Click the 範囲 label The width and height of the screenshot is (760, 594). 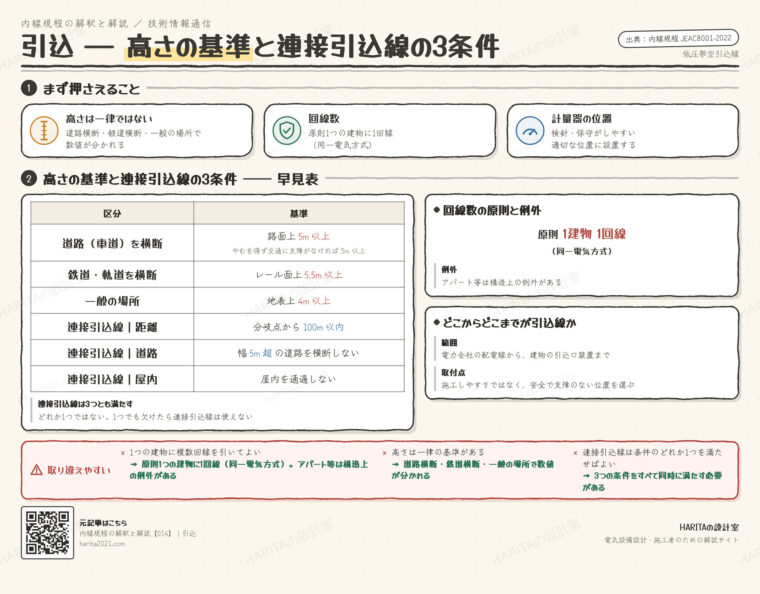tap(449, 343)
